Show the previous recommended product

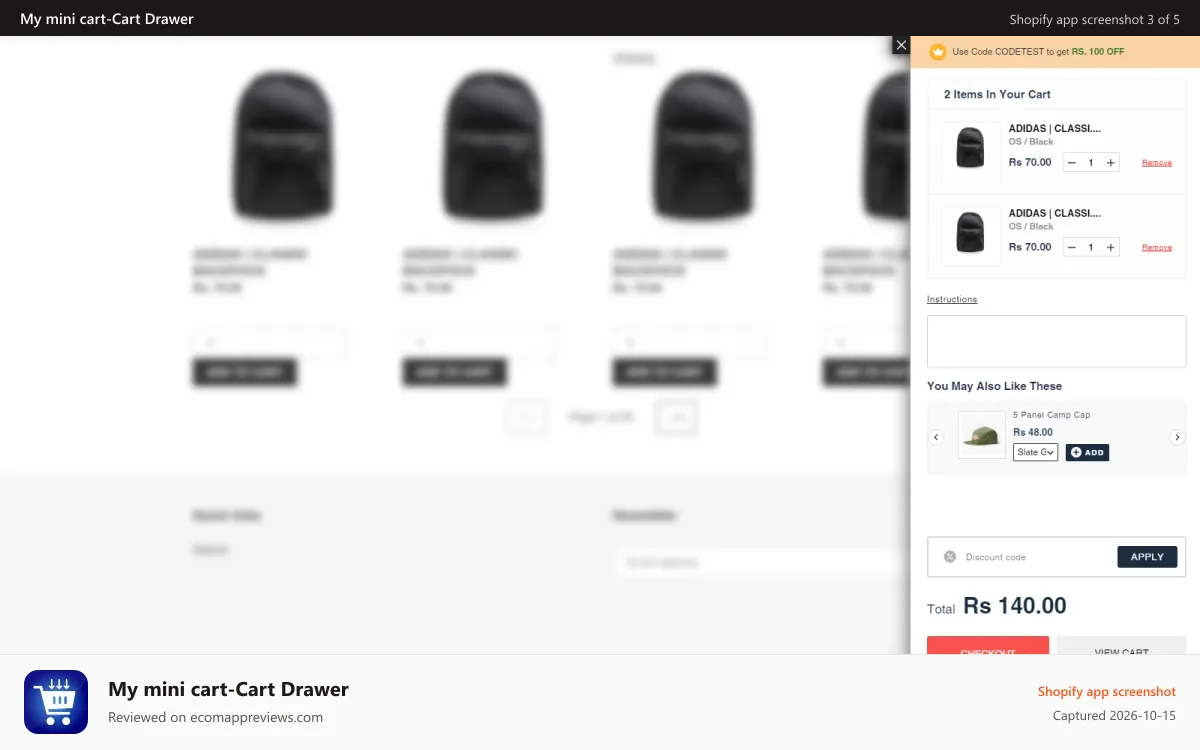tap(936, 437)
